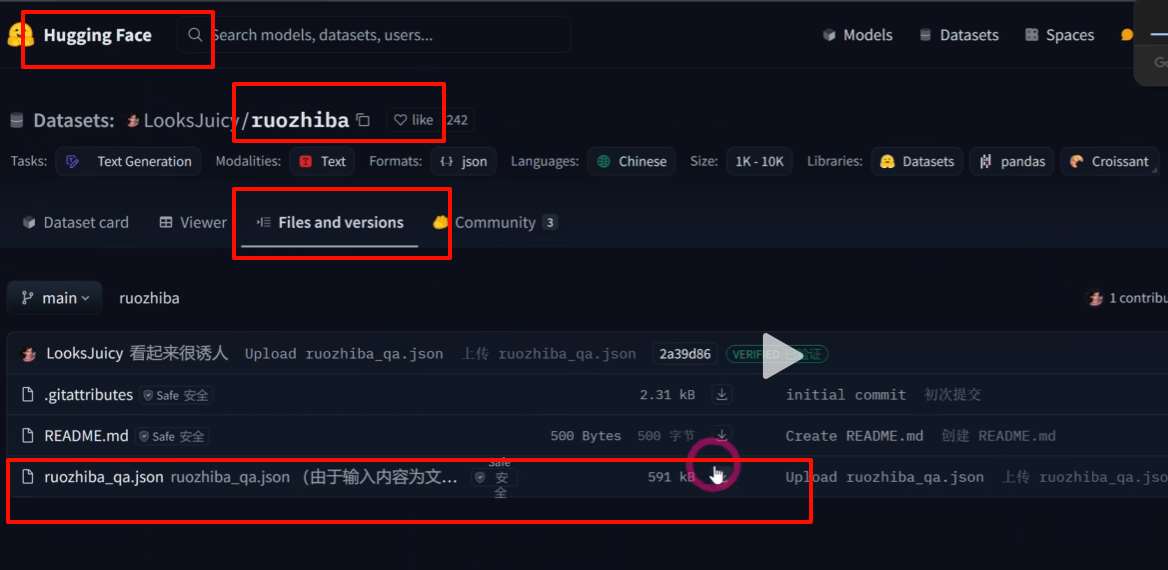This screenshot has height=570, width=1168.
Task: Copy the dataset name with the copy icon
Action: [363, 120]
